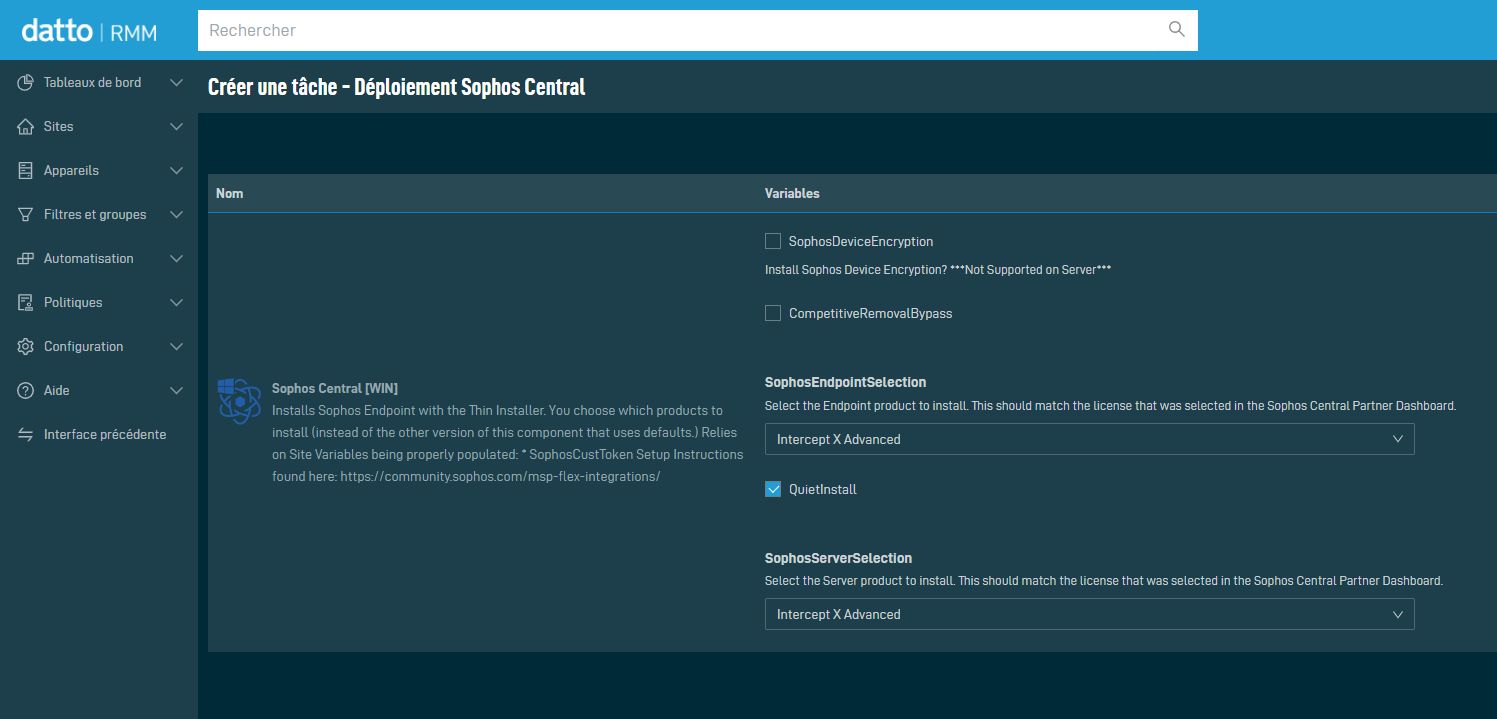The height and width of the screenshot is (719, 1497).
Task: Open the Sites menu item
Action: tap(99, 126)
